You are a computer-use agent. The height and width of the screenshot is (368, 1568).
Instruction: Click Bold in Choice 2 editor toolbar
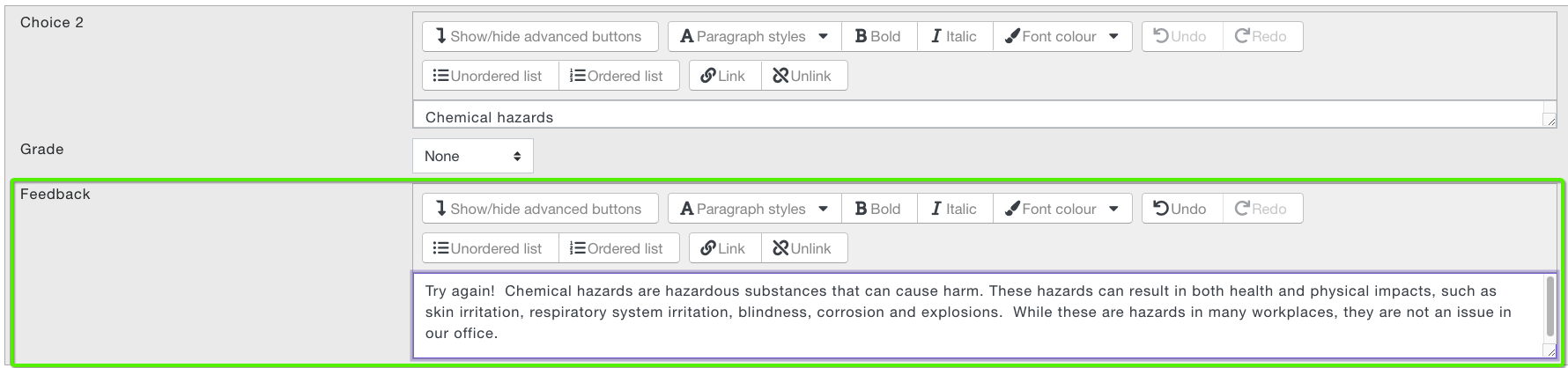[879, 36]
